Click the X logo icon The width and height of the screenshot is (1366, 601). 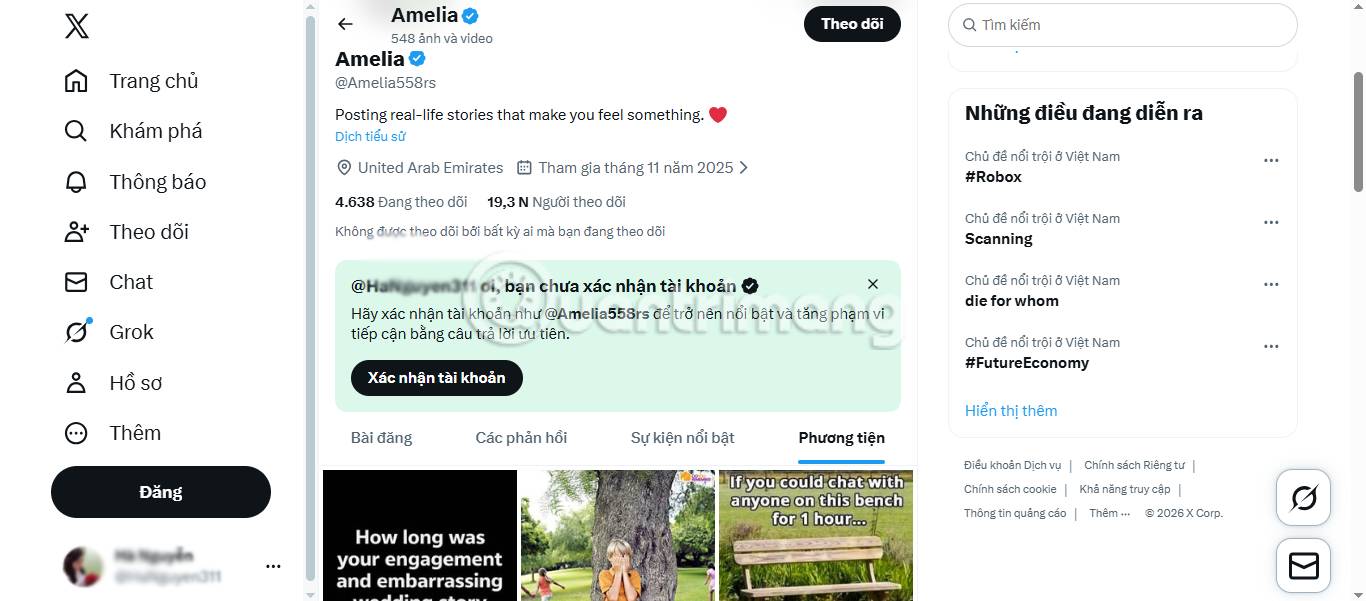coord(77,27)
